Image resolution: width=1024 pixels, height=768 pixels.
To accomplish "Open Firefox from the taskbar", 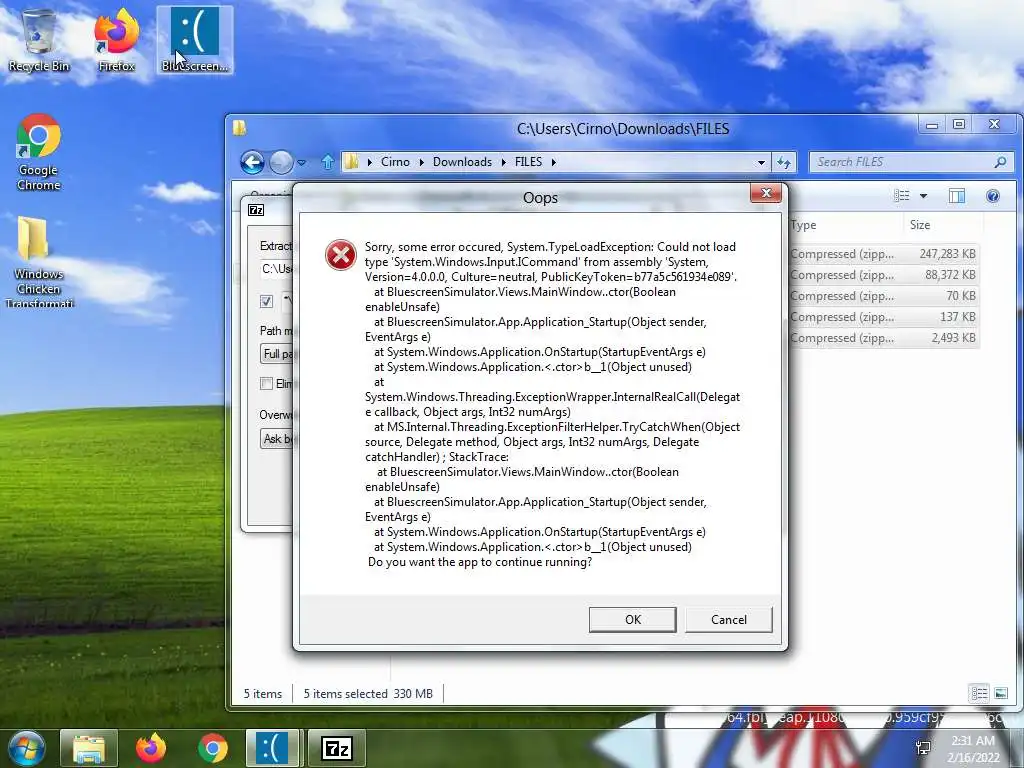I will click(x=150, y=748).
